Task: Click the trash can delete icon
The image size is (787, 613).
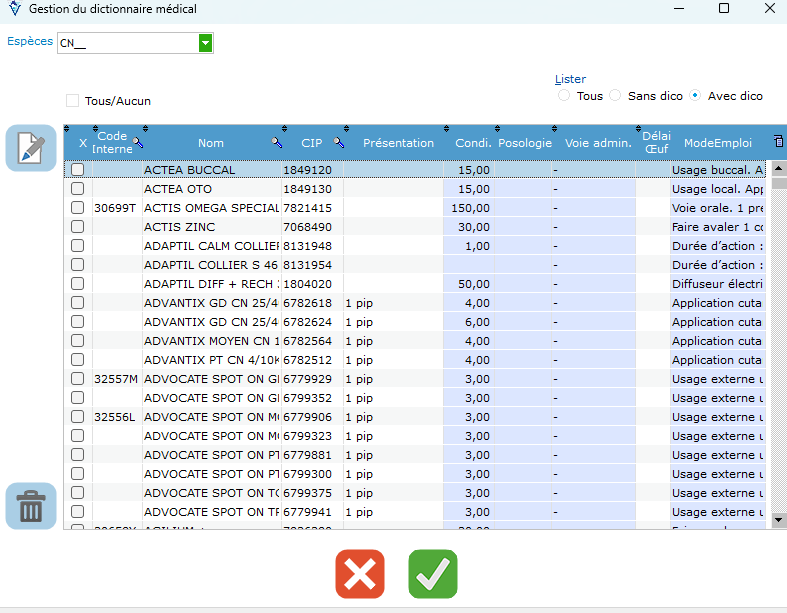Action: coord(31,506)
